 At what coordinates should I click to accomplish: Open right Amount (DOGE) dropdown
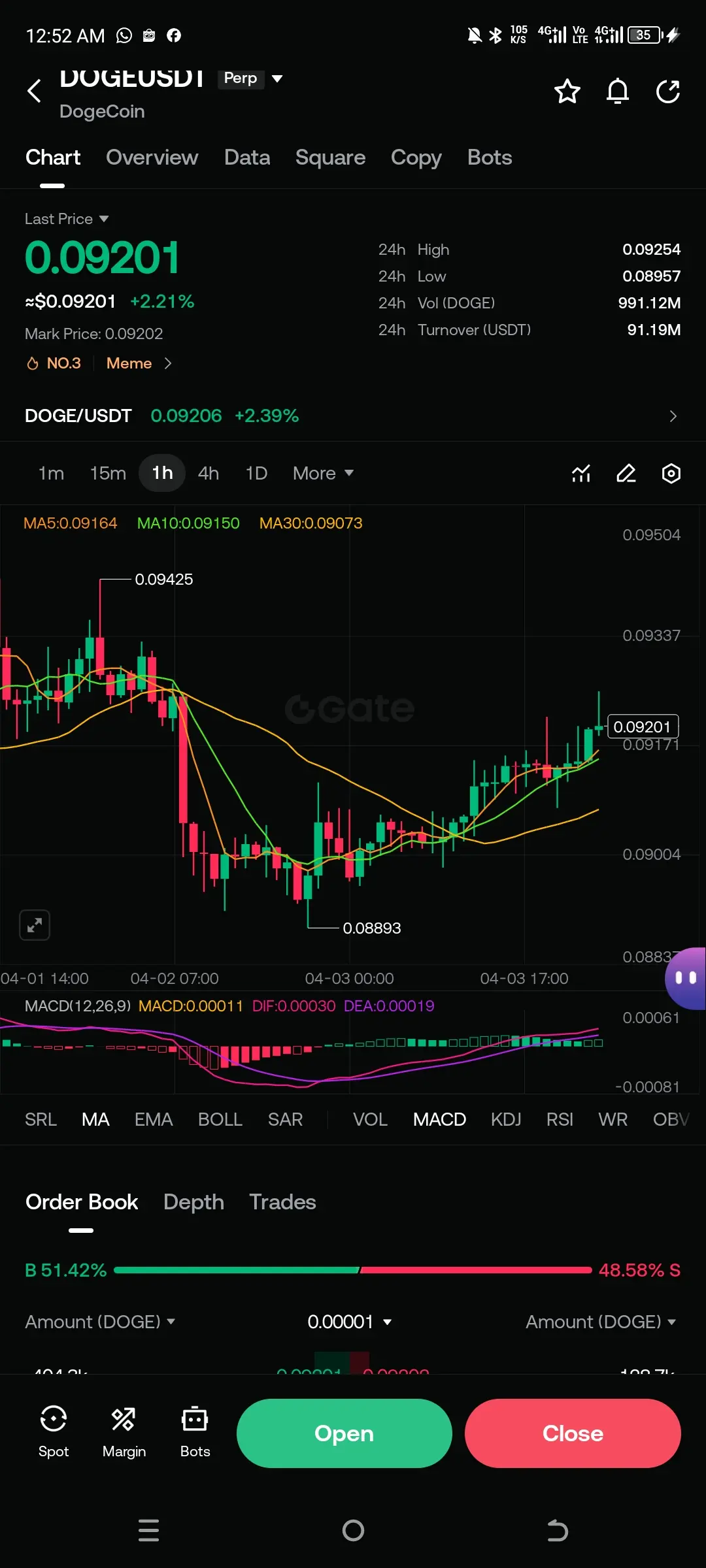601,1322
